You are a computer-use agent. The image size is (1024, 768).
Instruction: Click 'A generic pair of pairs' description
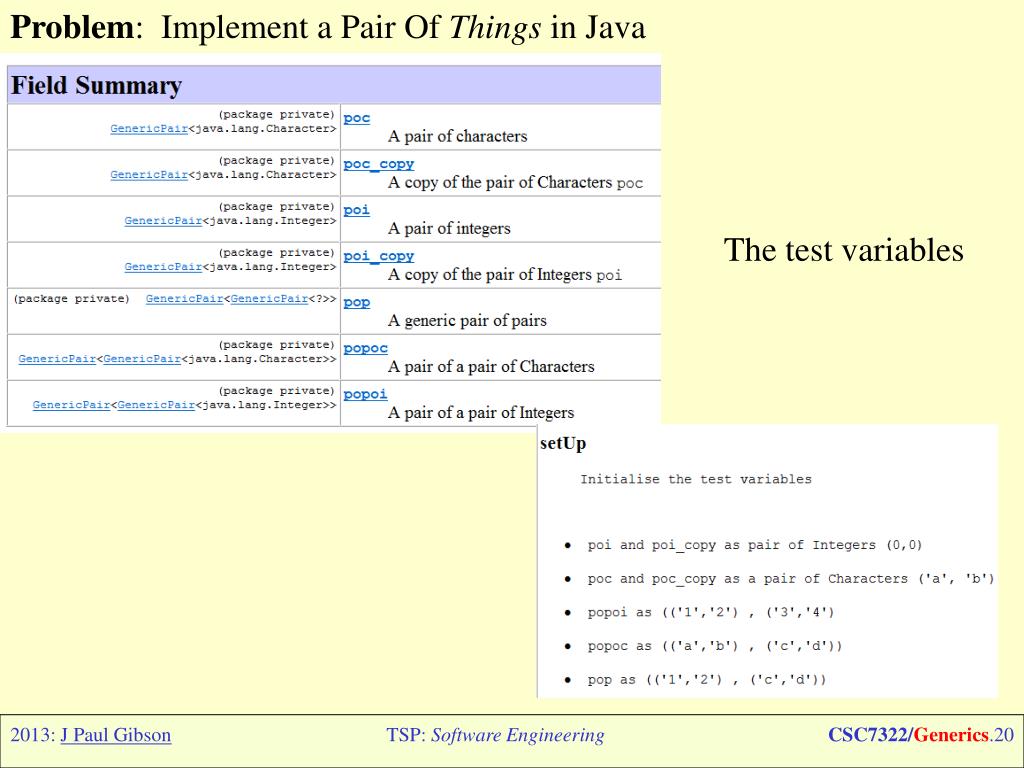click(x=467, y=321)
